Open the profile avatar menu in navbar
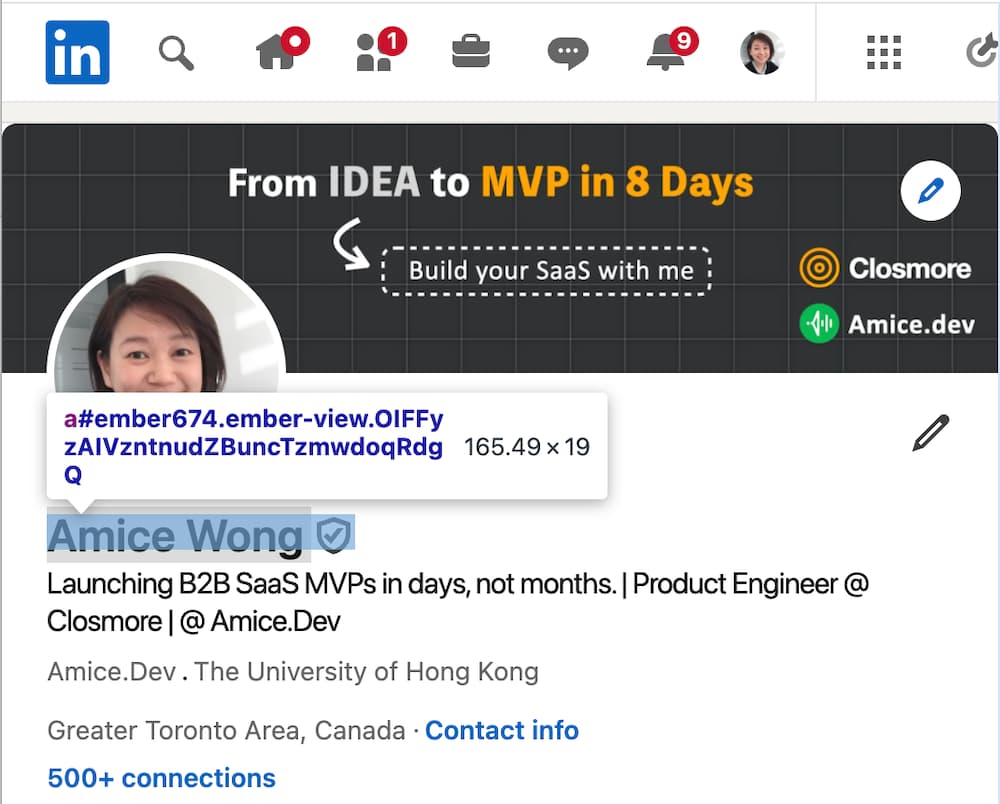Viewport: 1000px width, 804px height. (762, 52)
